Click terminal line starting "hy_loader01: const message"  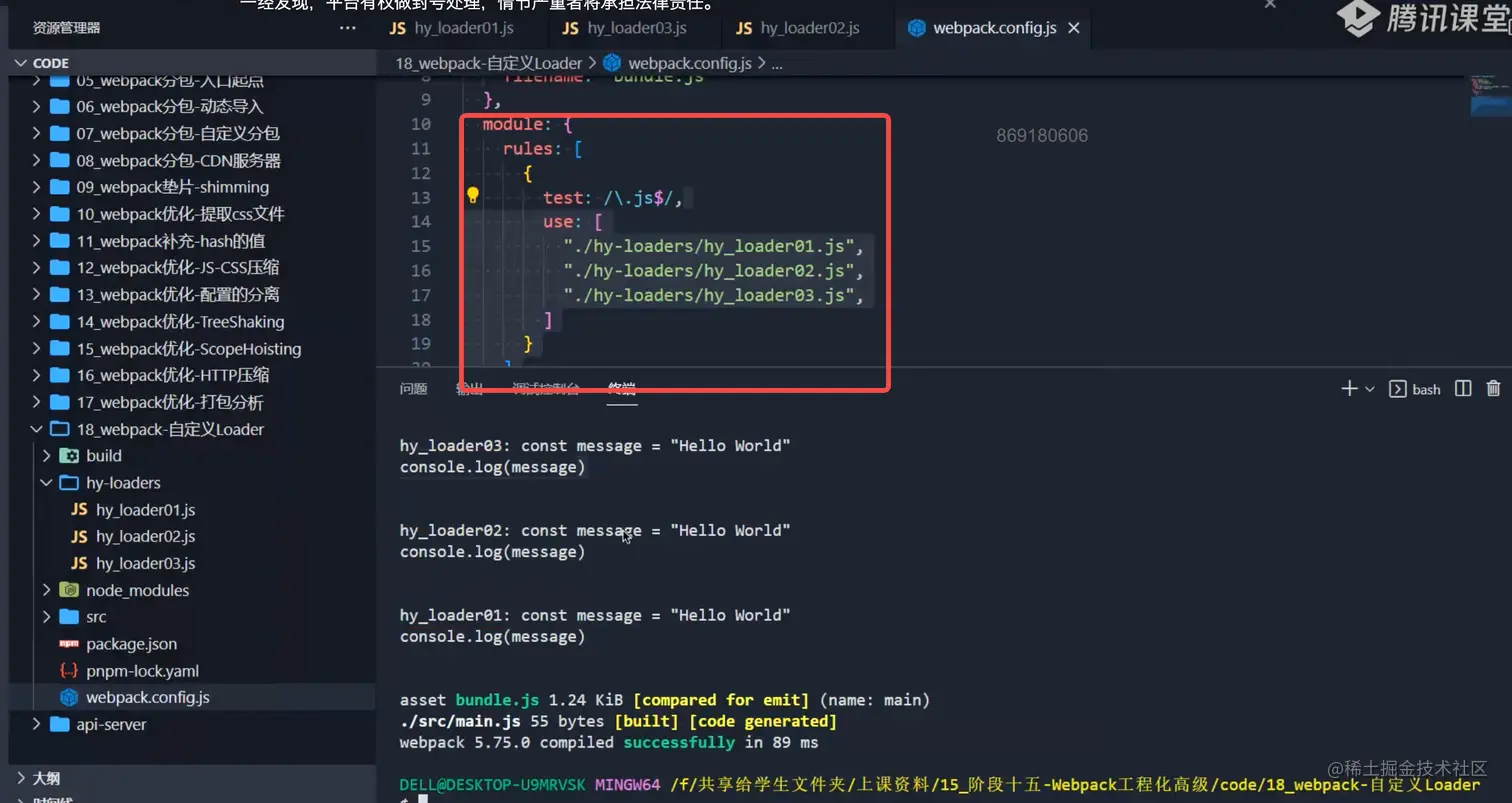pyautogui.click(x=595, y=615)
